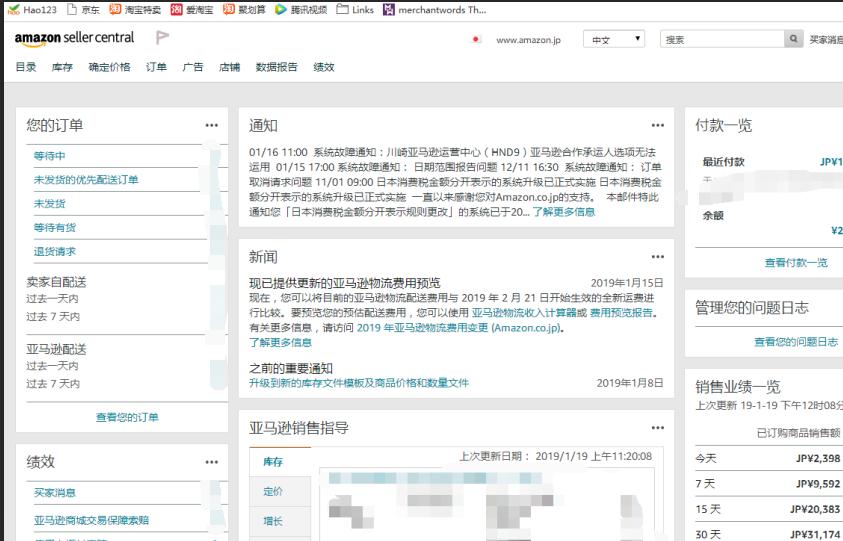Open the 亚马逊销售指导 panel three-dot menu
843x541 pixels.
[658, 428]
